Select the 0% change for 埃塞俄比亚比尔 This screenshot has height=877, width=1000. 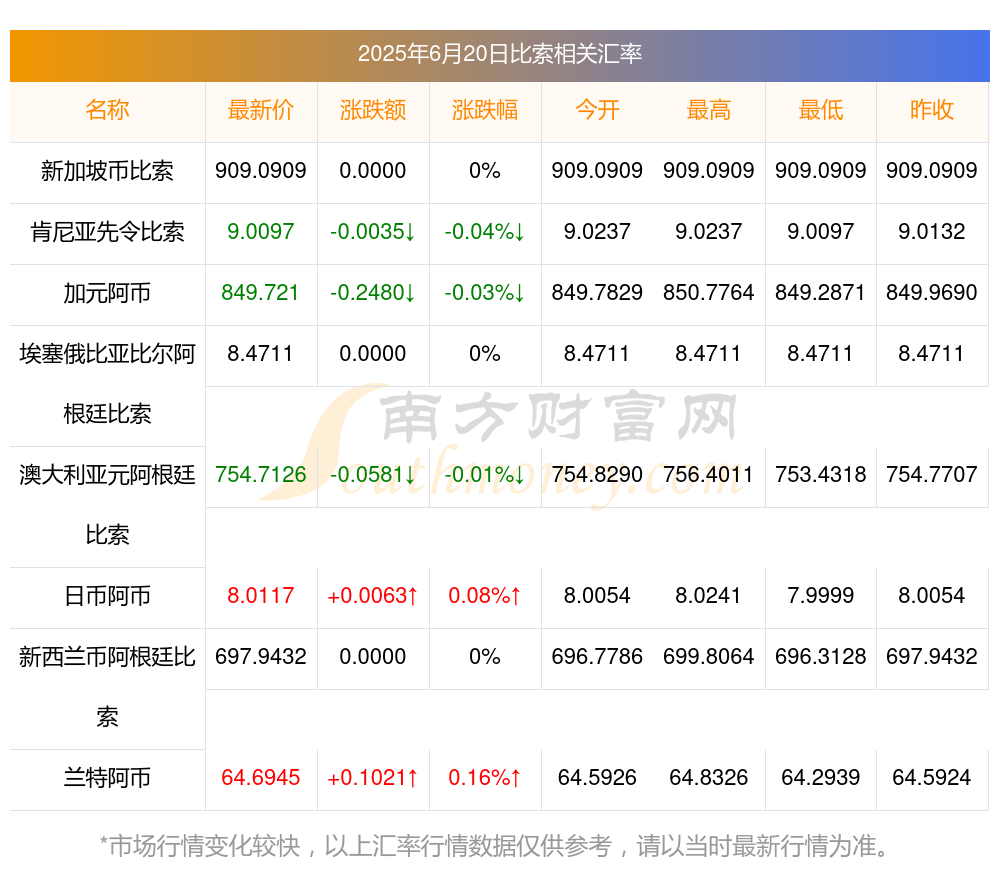pyautogui.click(x=485, y=353)
